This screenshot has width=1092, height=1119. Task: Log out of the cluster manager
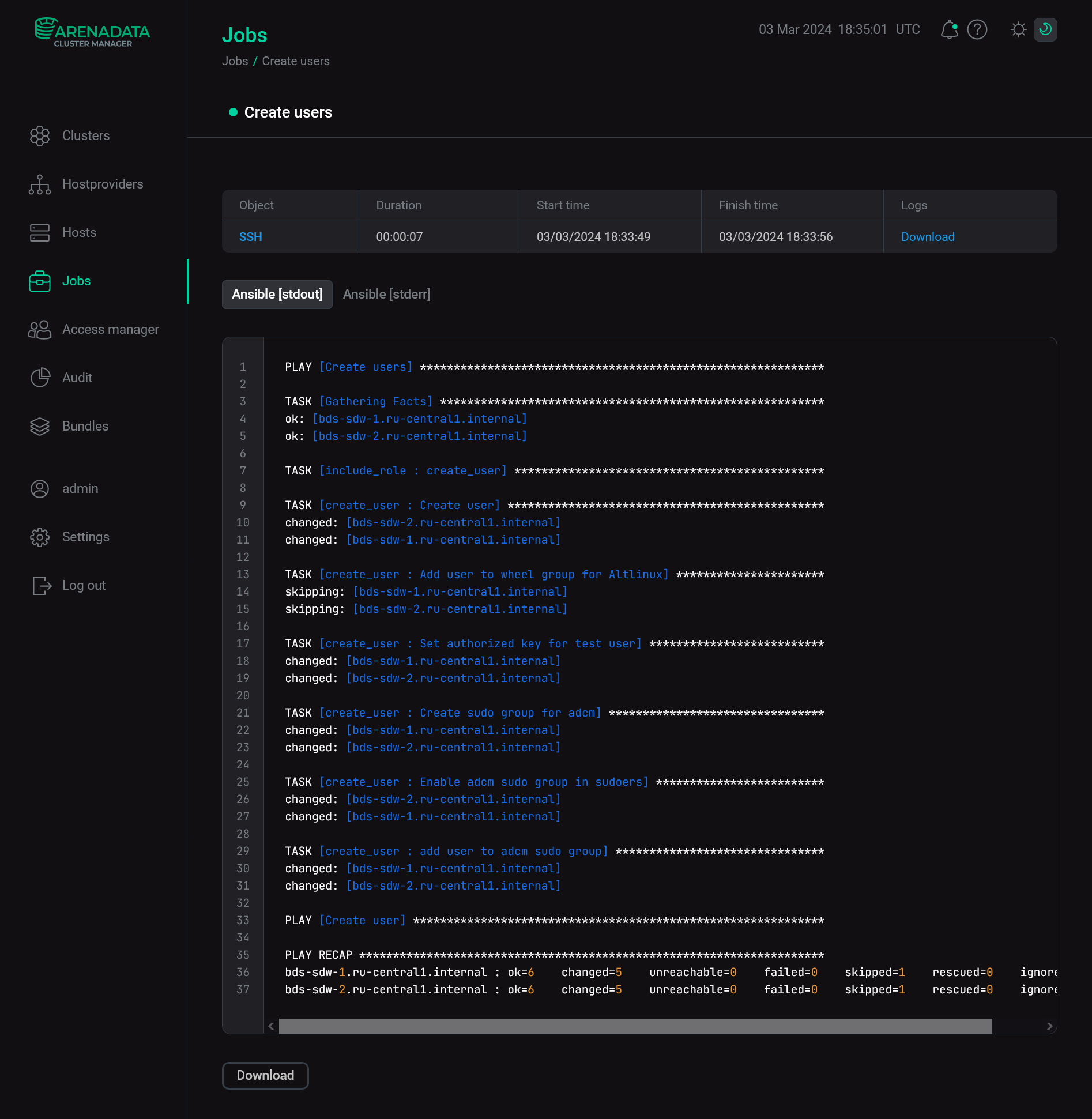84,585
